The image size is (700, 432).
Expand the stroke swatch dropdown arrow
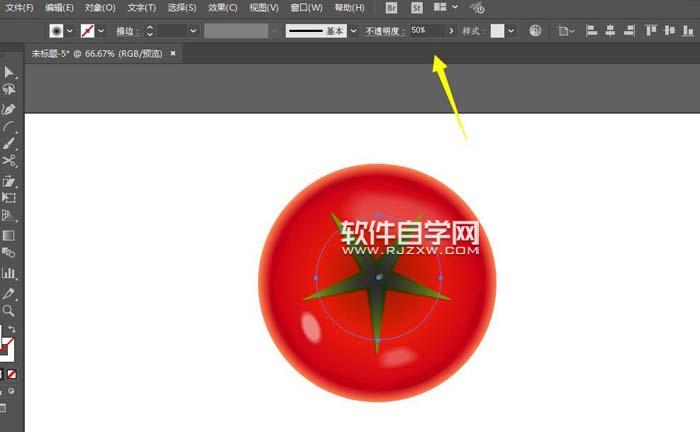tap(101, 31)
